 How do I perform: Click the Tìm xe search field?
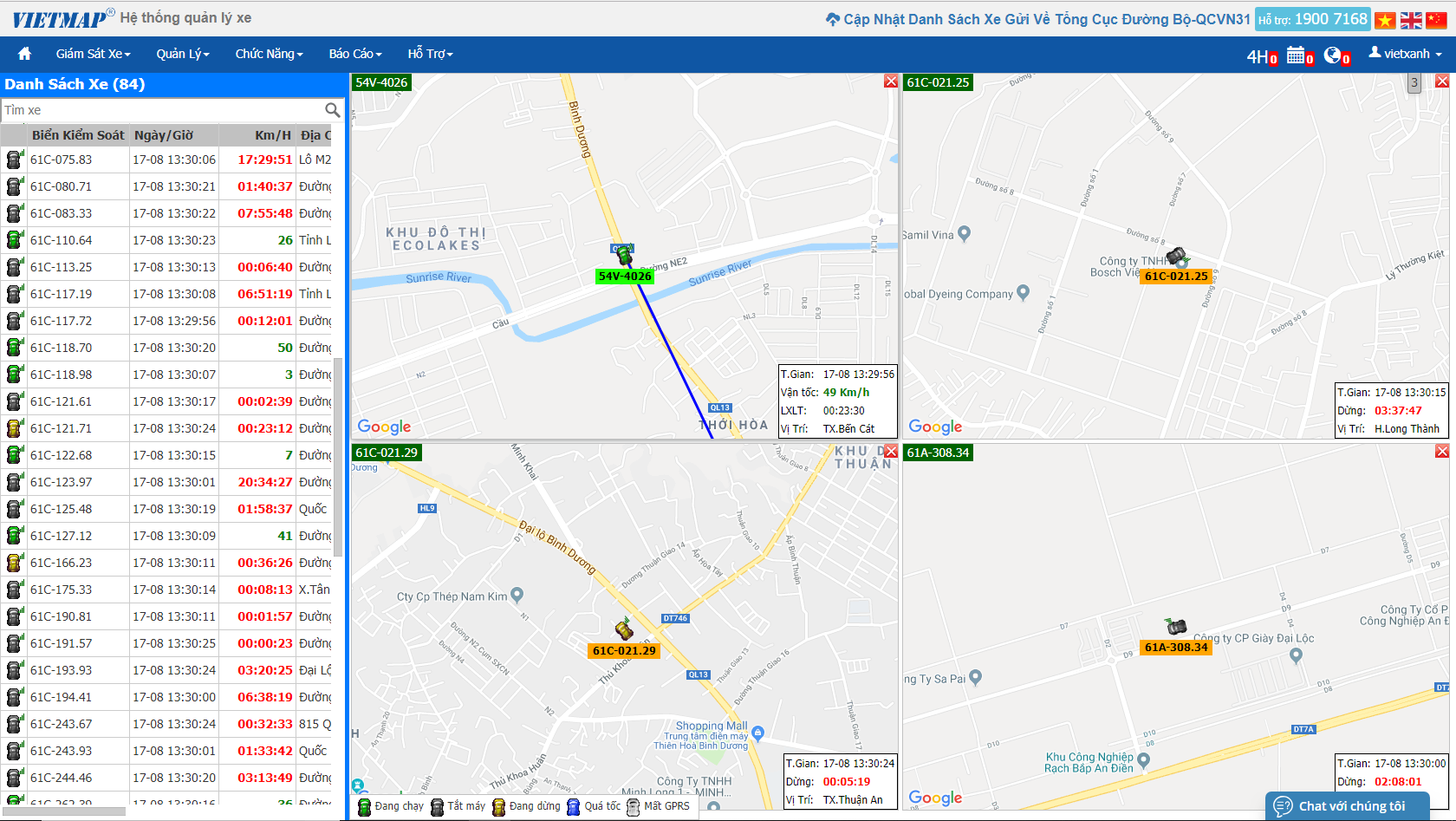click(162, 110)
